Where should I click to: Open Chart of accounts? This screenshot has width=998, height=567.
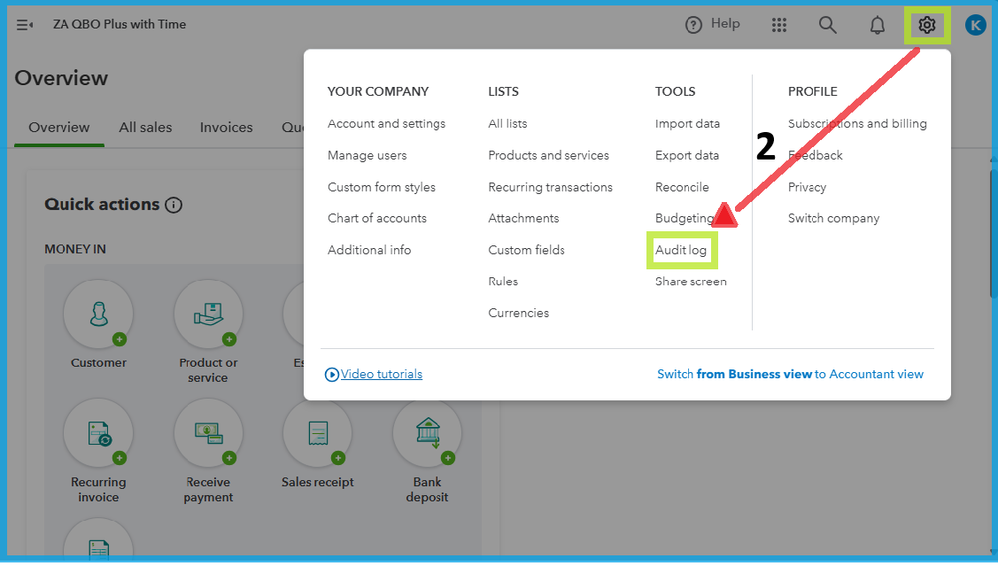(x=377, y=218)
